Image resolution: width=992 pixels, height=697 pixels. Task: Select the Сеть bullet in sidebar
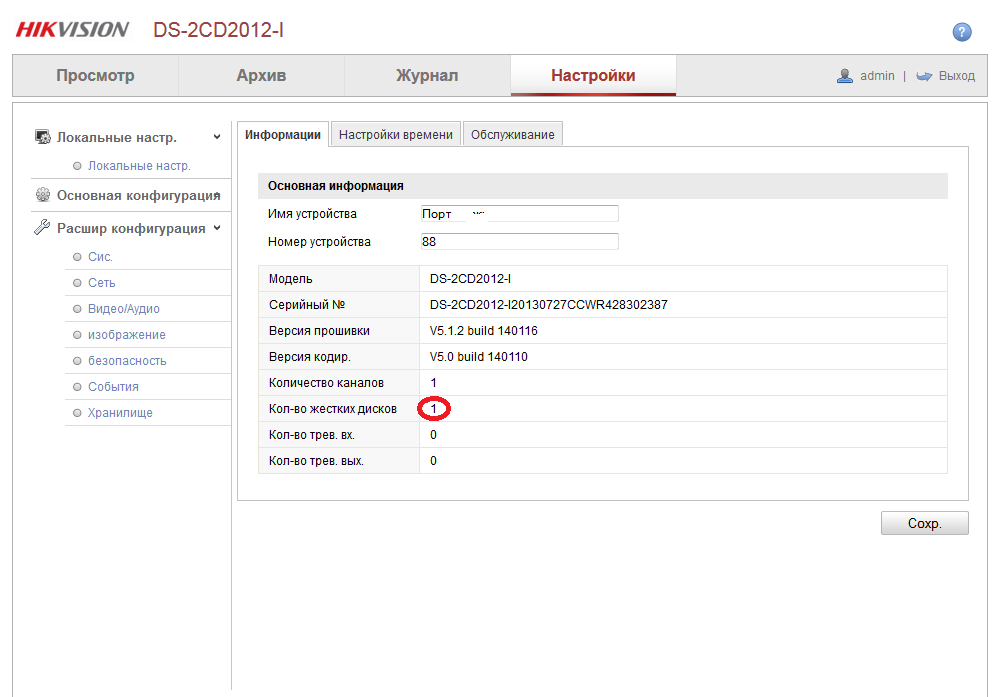pyautogui.click(x=77, y=283)
